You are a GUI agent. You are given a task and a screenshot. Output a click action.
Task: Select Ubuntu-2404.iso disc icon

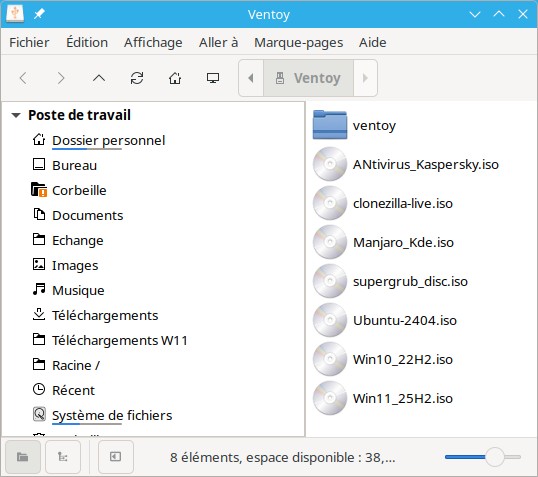pos(330,320)
